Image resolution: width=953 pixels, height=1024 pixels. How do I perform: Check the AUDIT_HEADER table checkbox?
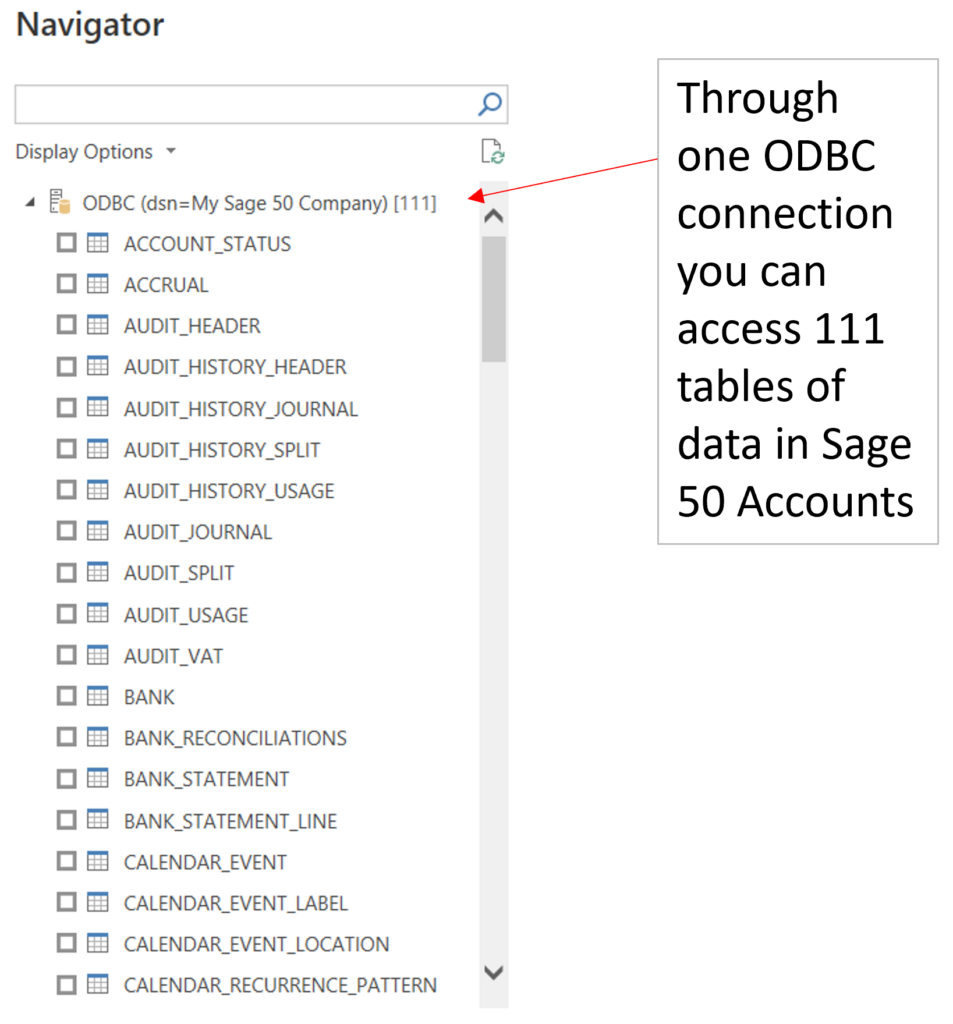click(66, 324)
